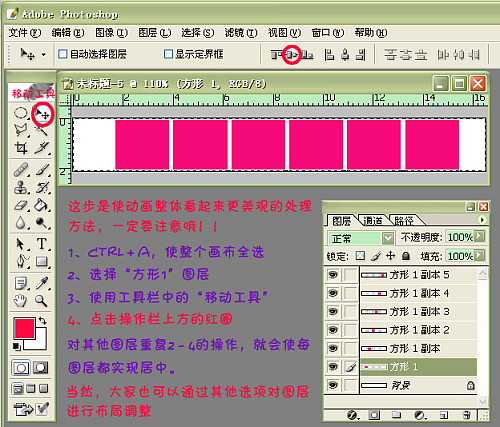
Task: Click the red foreground color swatch
Action: (x=24, y=328)
